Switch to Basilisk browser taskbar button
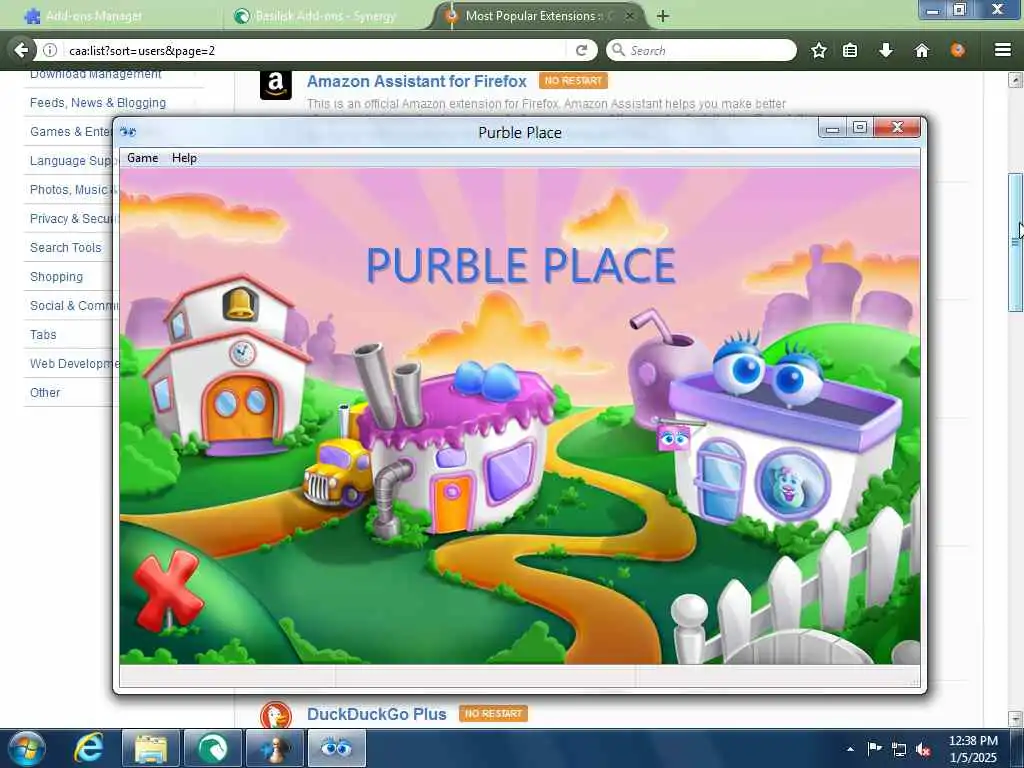 (213, 748)
